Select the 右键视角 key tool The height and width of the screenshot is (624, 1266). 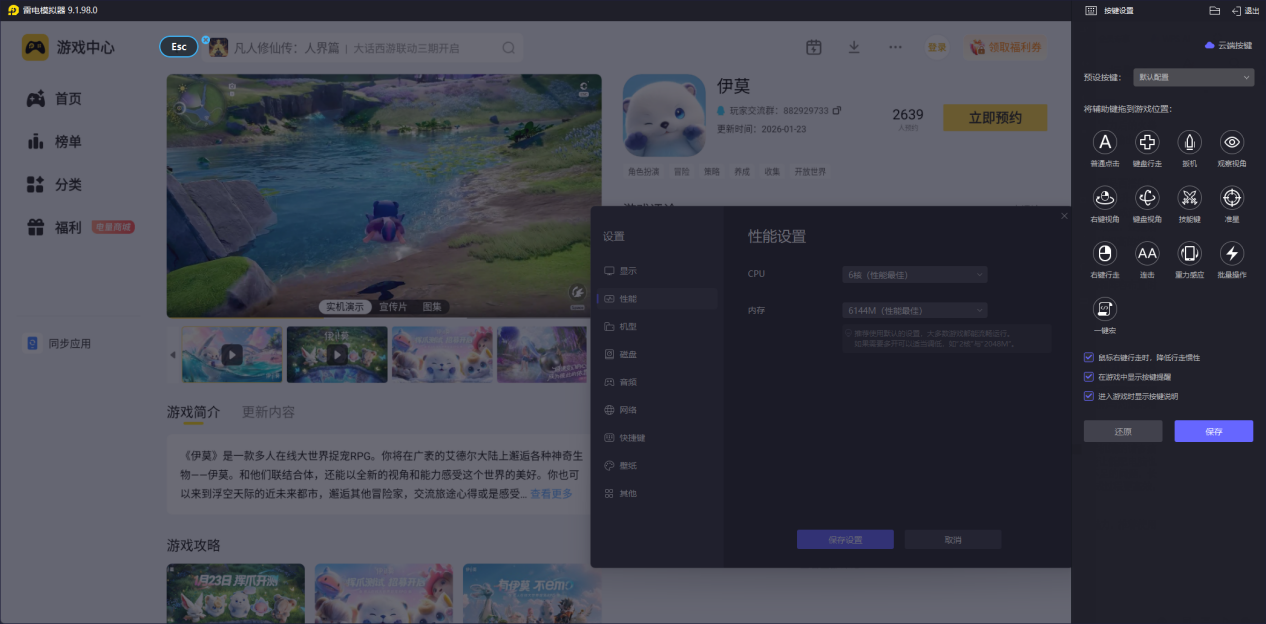pyautogui.click(x=1105, y=198)
